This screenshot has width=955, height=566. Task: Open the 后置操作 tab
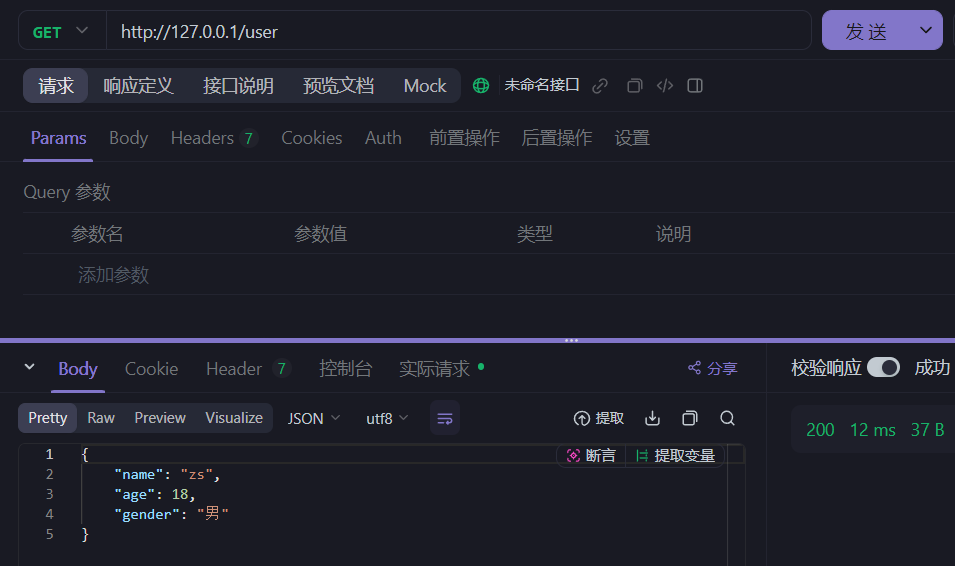(x=557, y=138)
